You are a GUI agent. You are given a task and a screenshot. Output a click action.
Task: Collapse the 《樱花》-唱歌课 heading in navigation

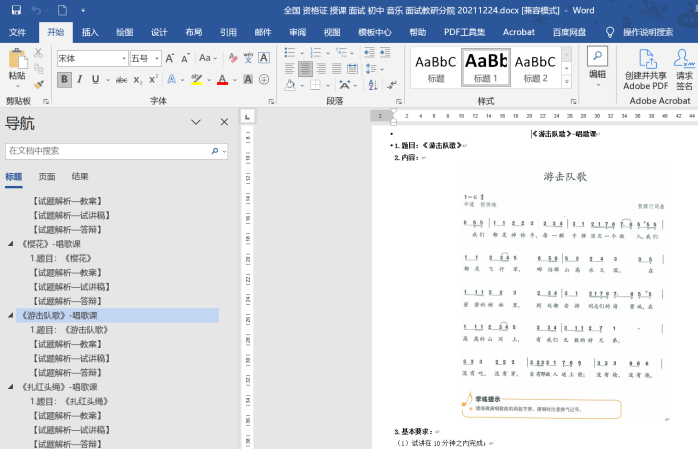pos(10,243)
